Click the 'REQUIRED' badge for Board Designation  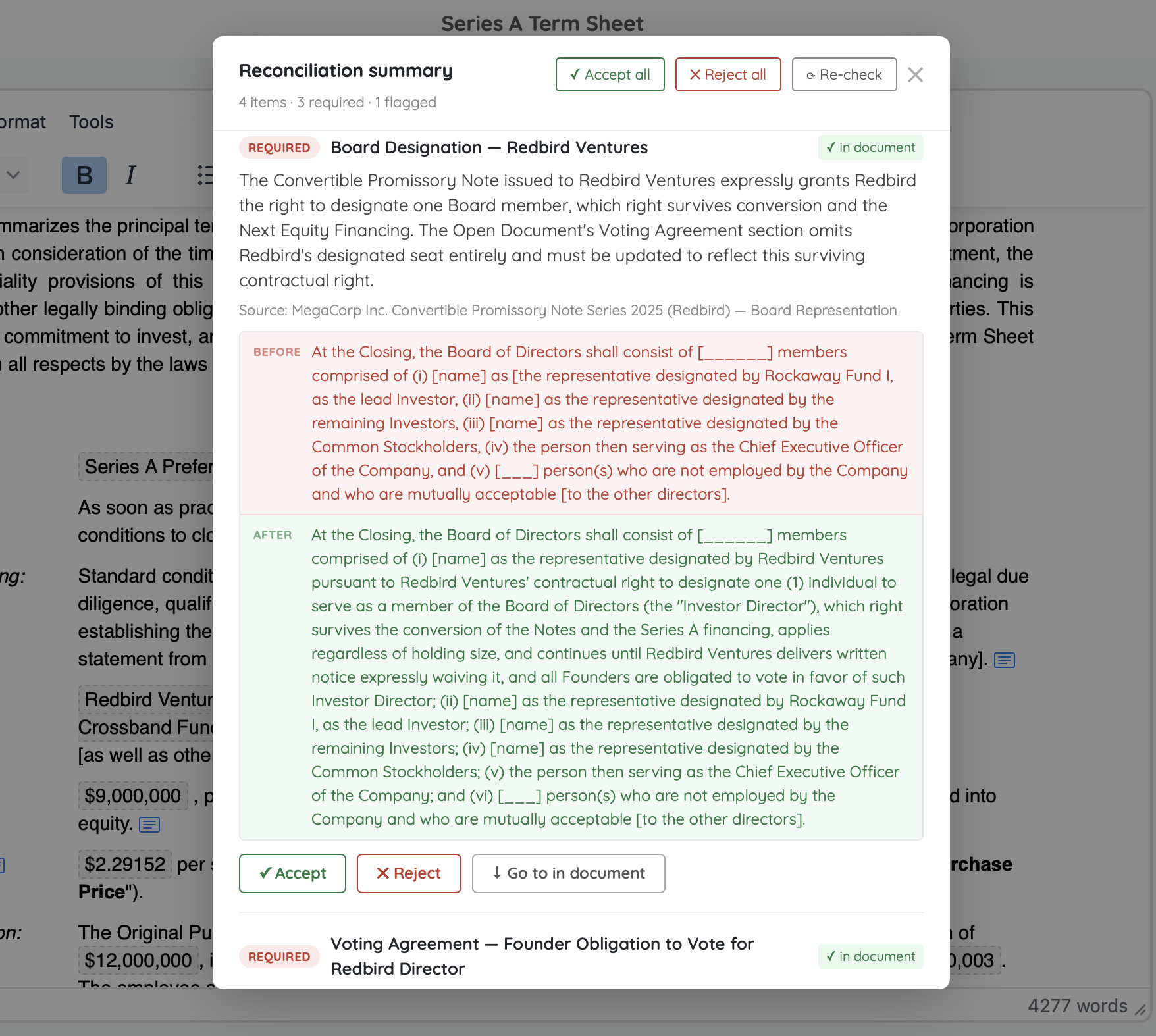point(279,147)
